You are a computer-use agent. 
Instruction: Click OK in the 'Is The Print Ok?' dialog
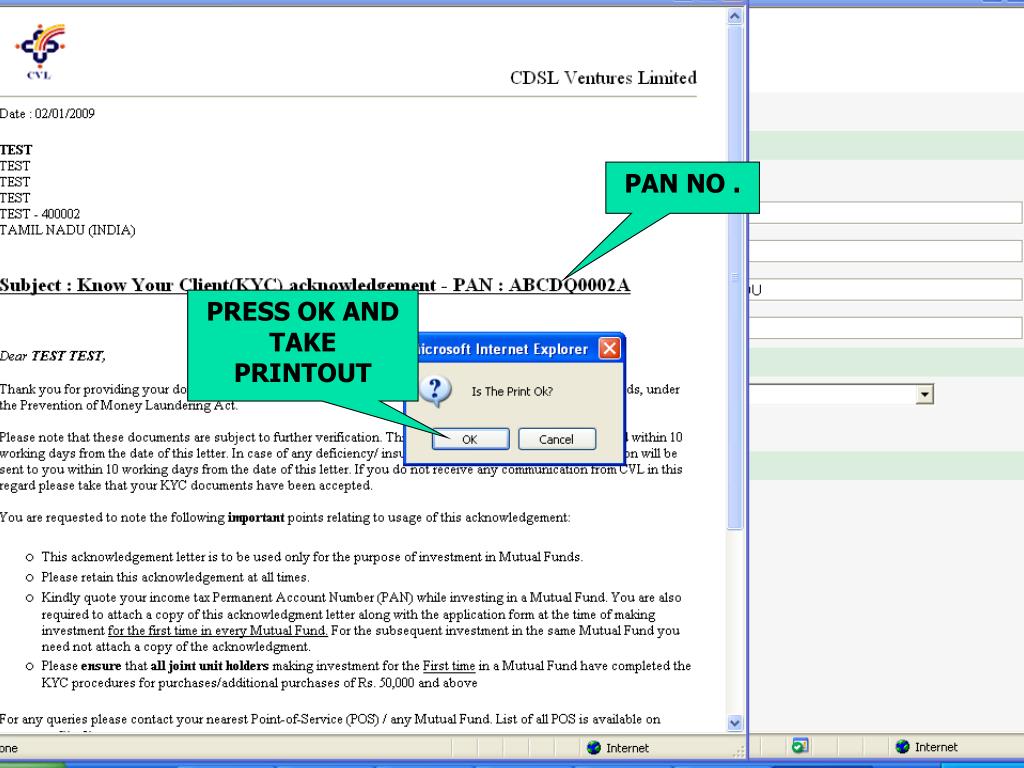(470, 439)
